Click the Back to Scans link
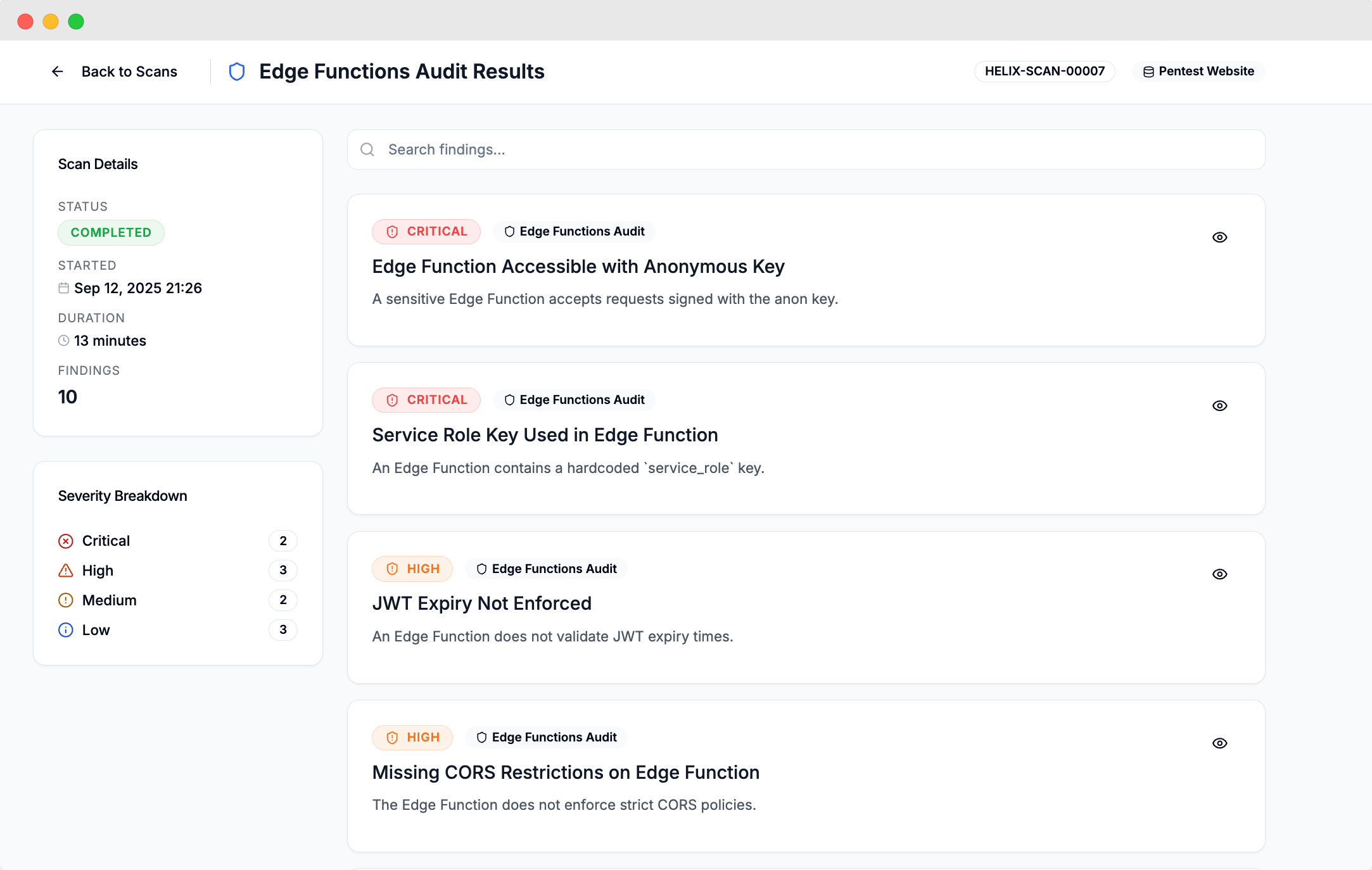1372x870 pixels. point(129,72)
